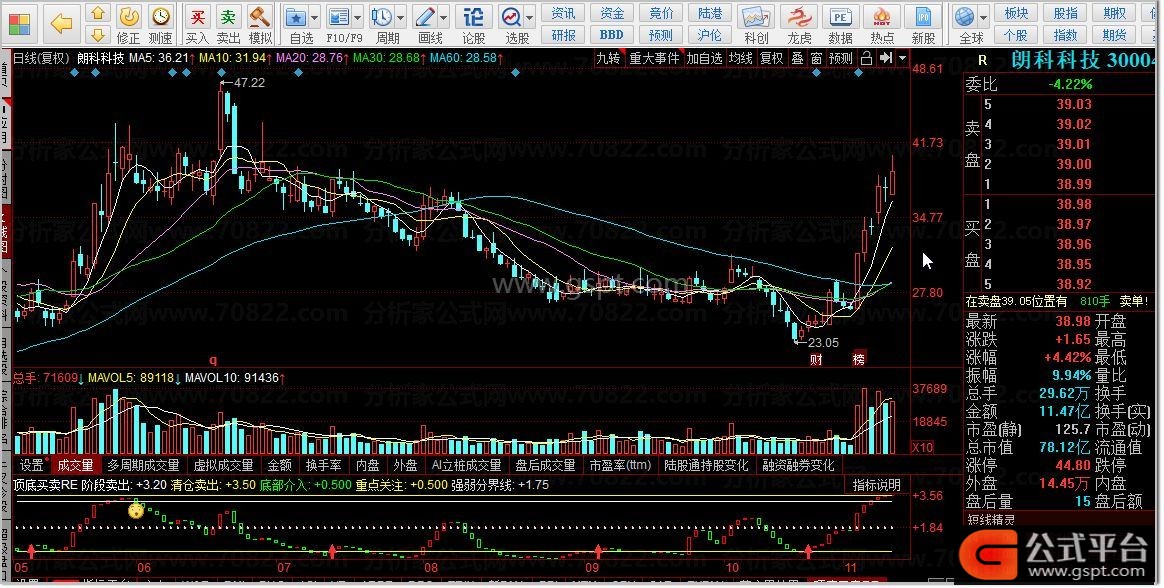Screen dimensions: 1164x588
Task: Toggle 窗 multi-window mode
Action: click(817, 58)
